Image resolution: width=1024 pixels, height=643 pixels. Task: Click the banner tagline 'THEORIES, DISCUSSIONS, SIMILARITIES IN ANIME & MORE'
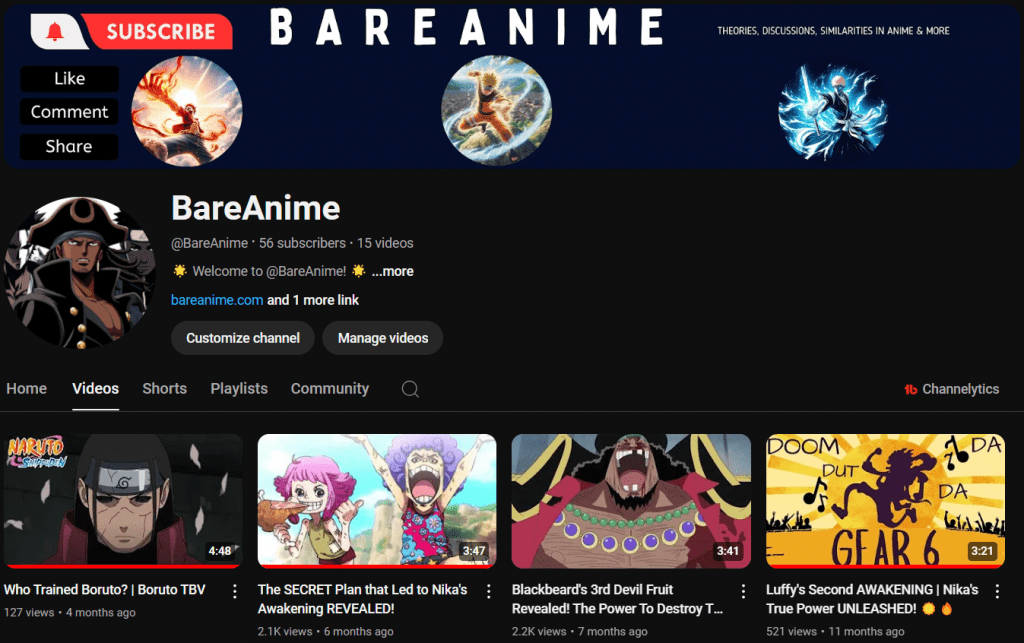pyautogui.click(x=833, y=31)
